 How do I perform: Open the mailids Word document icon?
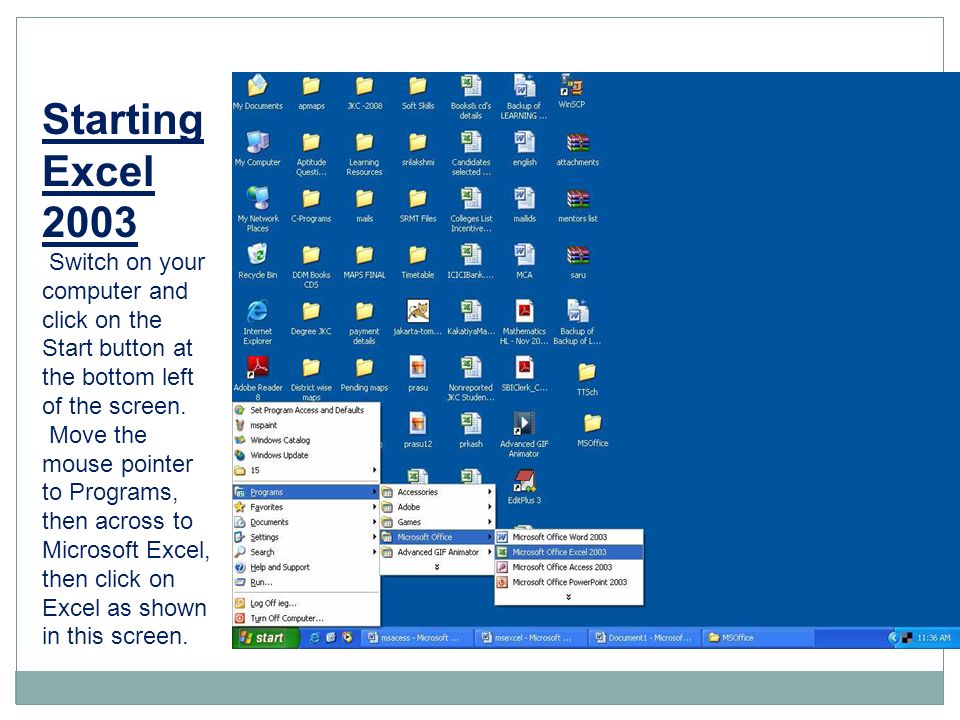(524, 204)
